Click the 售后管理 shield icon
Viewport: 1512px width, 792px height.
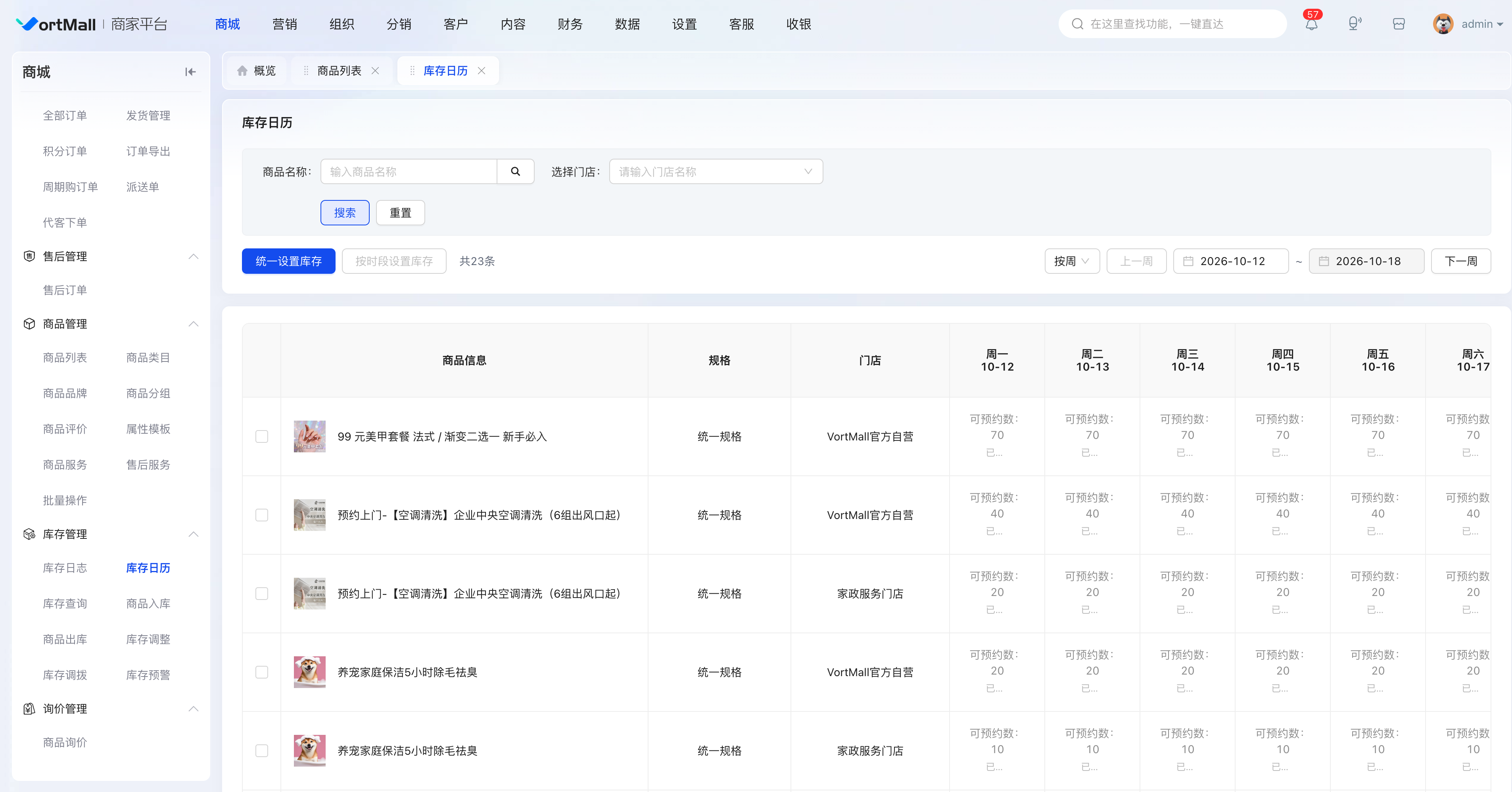point(29,256)
